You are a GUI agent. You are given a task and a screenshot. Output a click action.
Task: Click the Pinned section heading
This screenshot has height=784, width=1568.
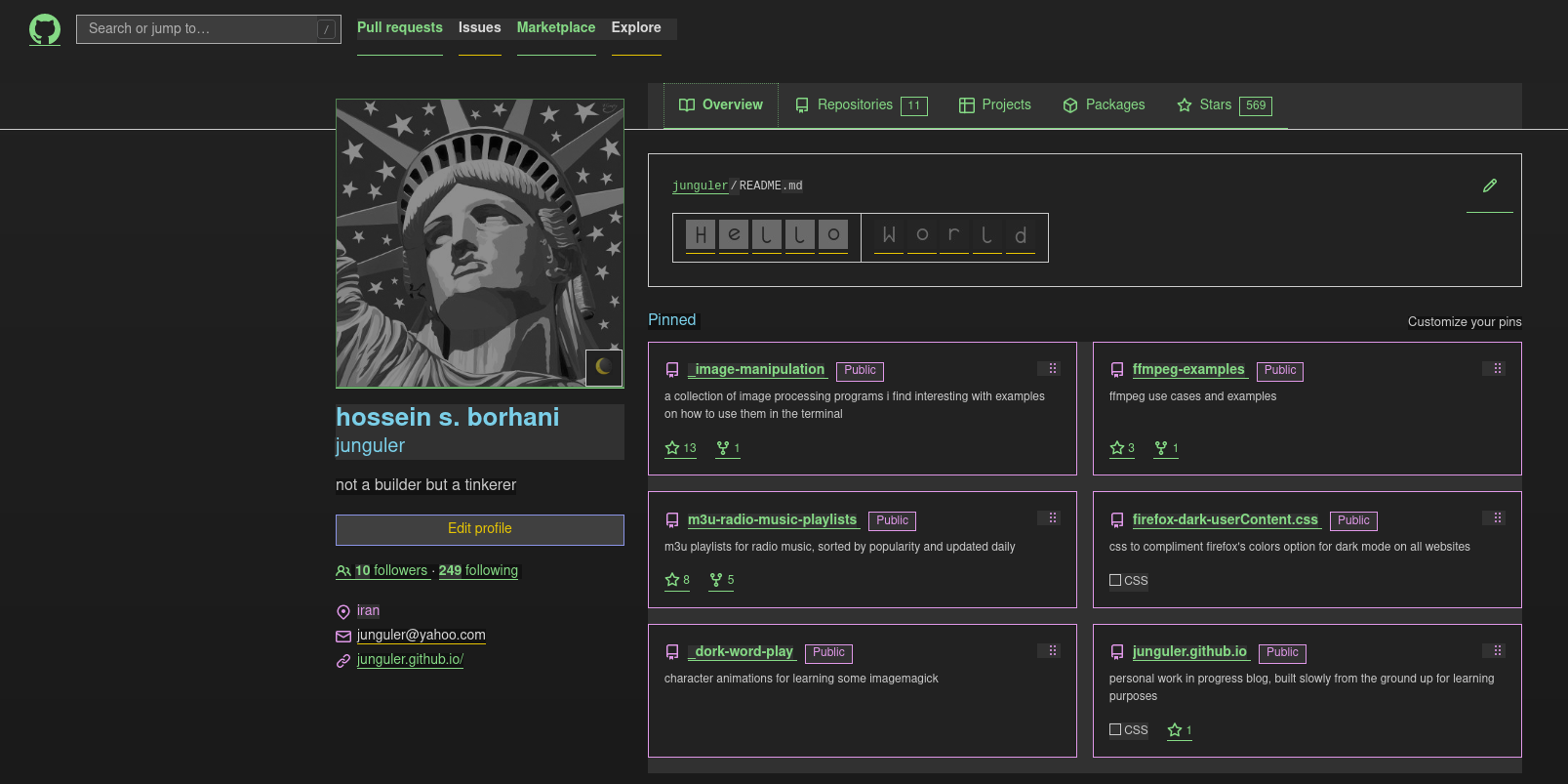click(x=672, y=320)
